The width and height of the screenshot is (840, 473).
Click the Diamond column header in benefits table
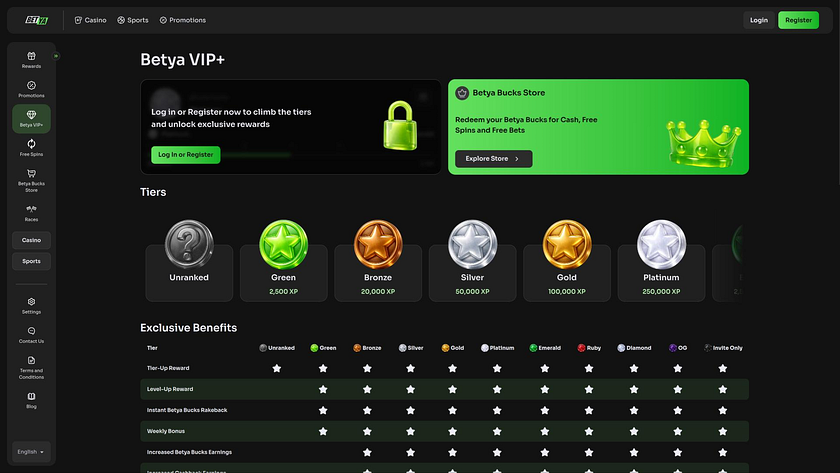point(634,348)
